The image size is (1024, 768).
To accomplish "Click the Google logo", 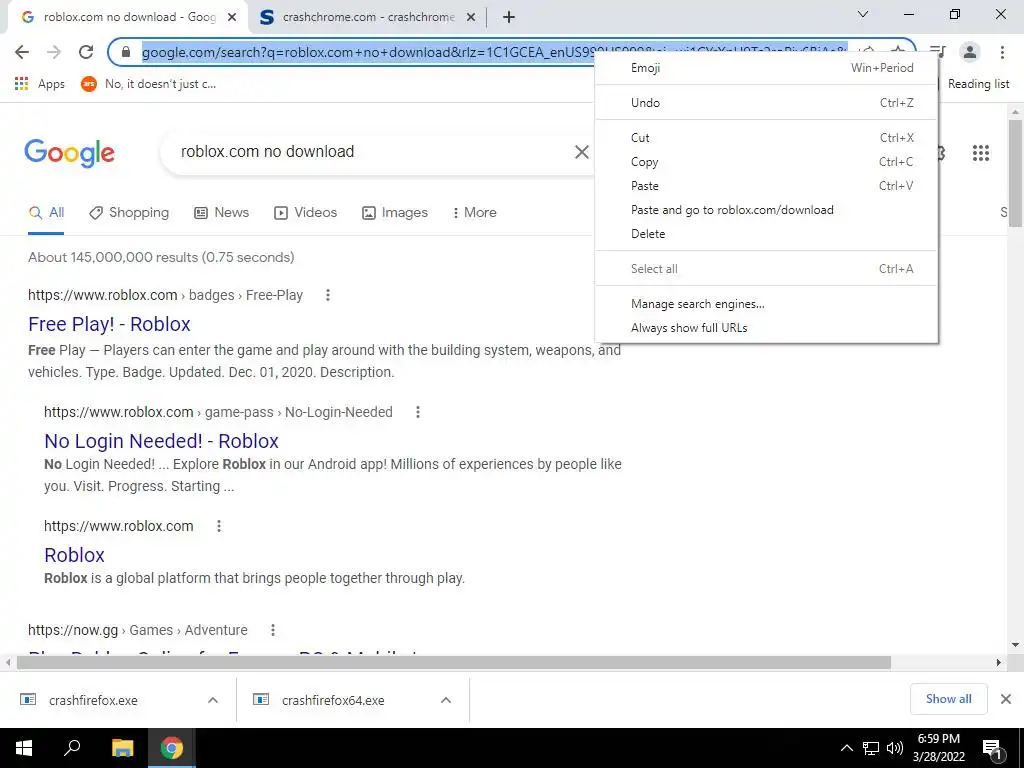I will tap(69, 153).
